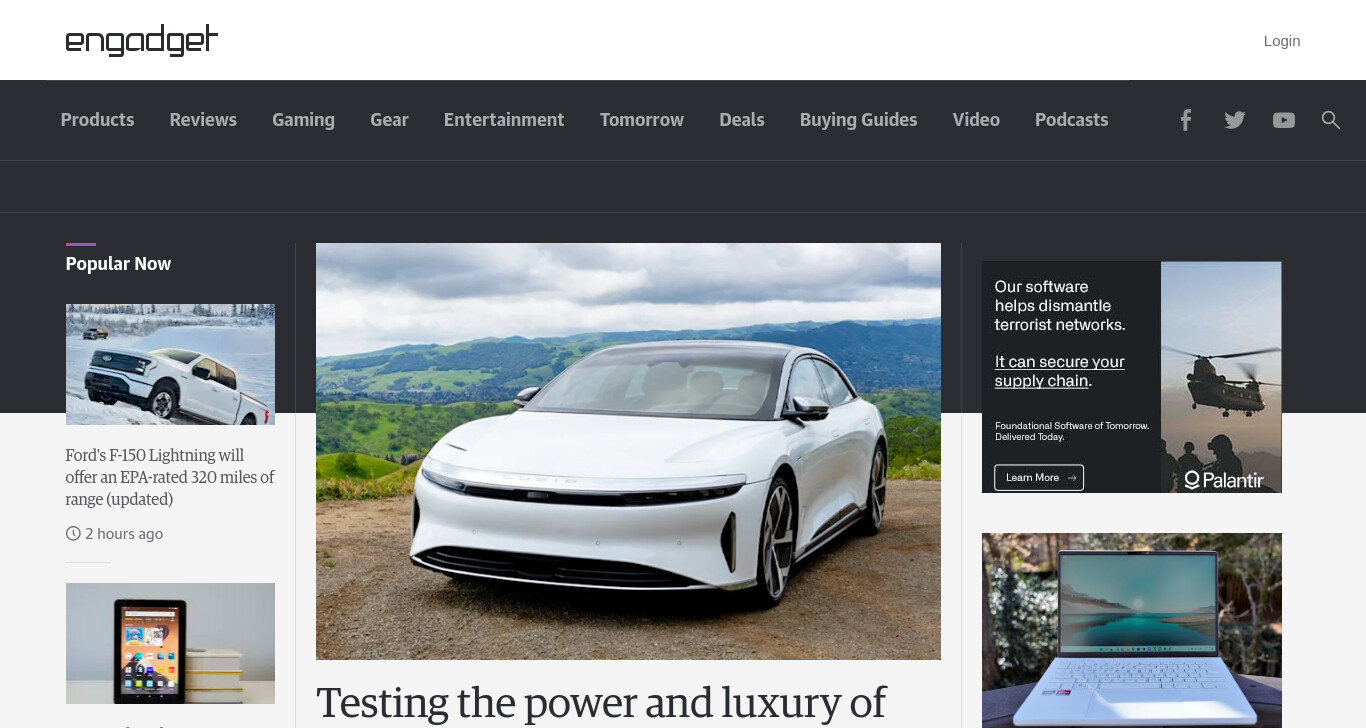Click the Engadget logo
The width and height of the screenshot is (1366, 728).
click(141, 40)
